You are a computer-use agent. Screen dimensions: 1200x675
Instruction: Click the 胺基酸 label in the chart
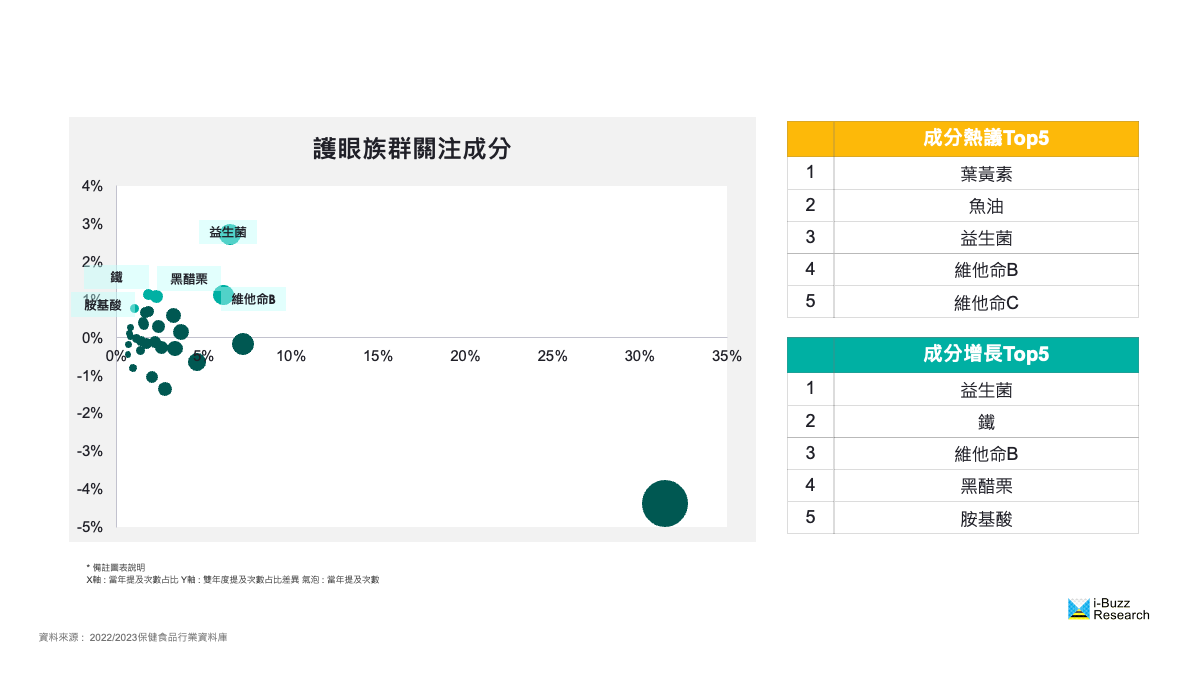pos(103,305)
